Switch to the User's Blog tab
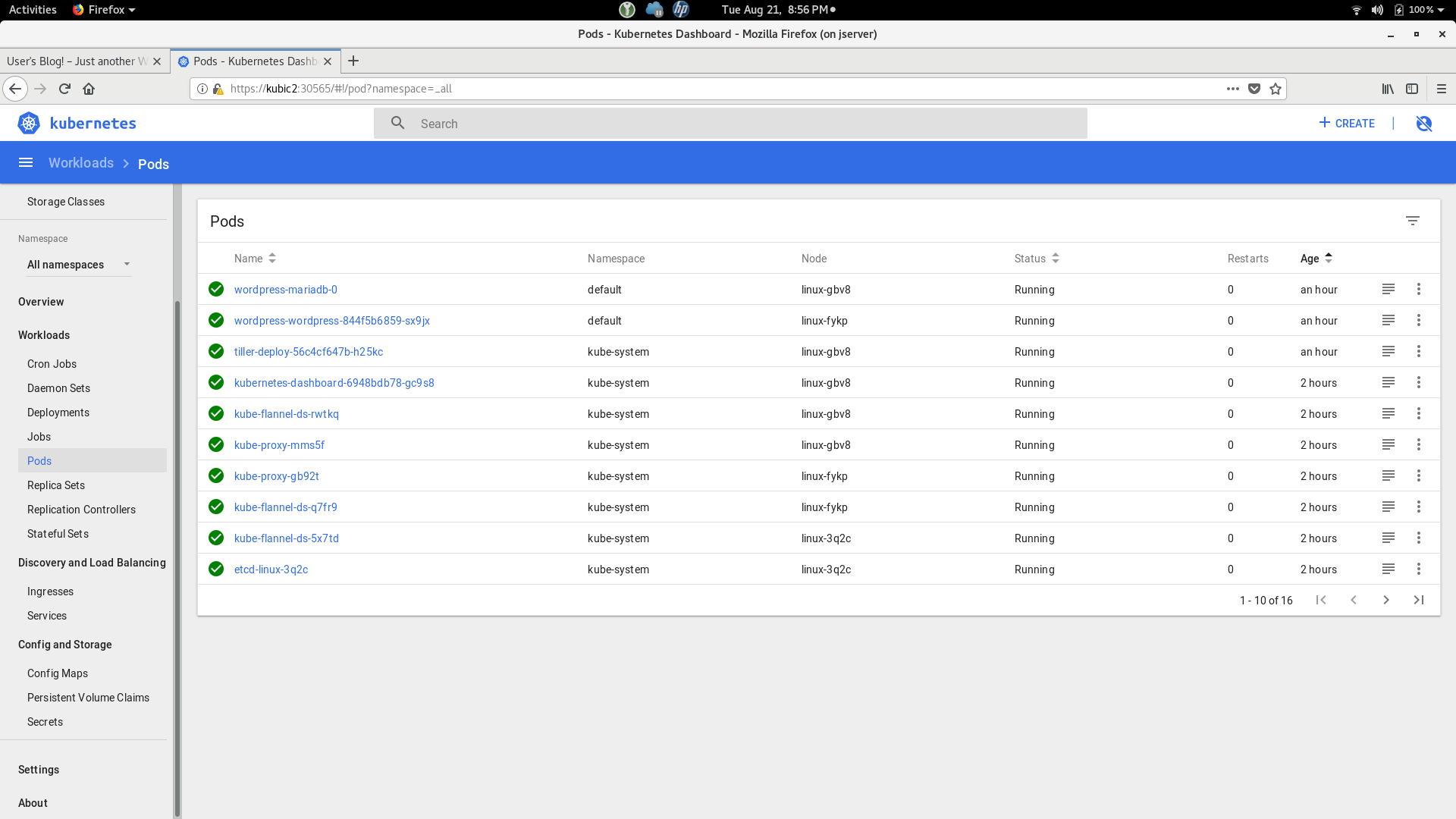Image resolution: width=1456 pixels, height=819 pixels. pos(76,61)
